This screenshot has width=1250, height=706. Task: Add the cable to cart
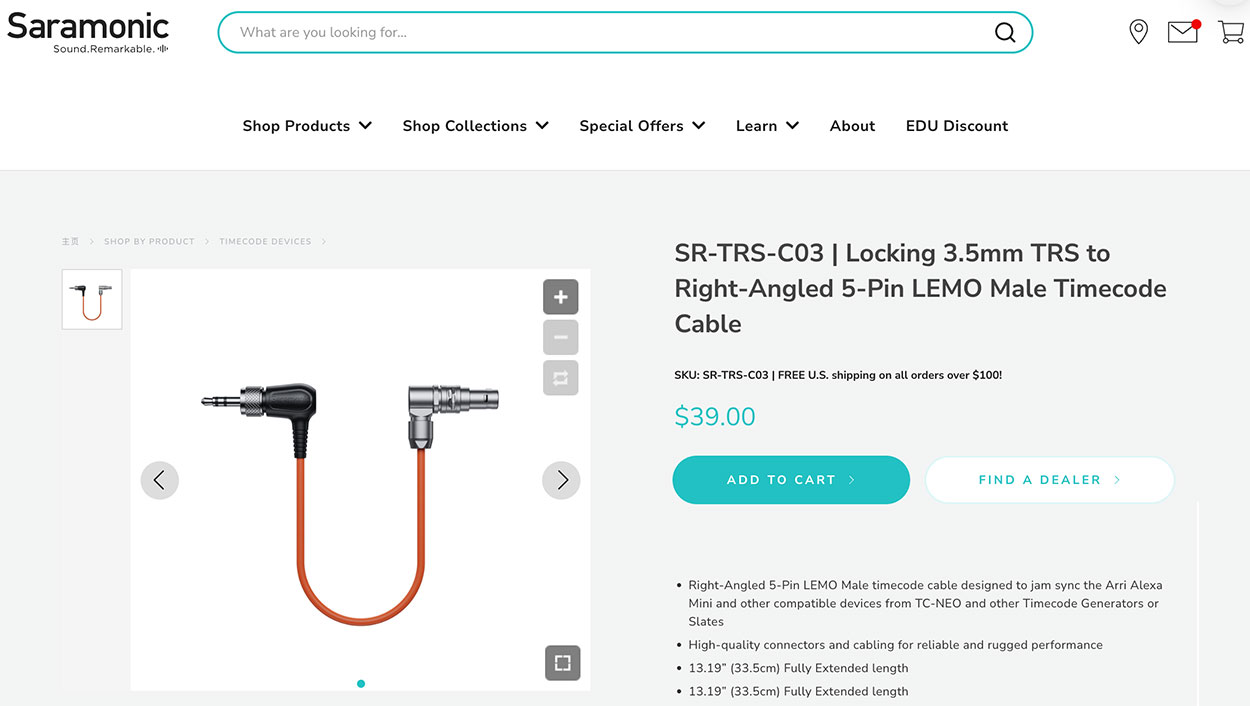pyautogui.click(x=791, y=480)
